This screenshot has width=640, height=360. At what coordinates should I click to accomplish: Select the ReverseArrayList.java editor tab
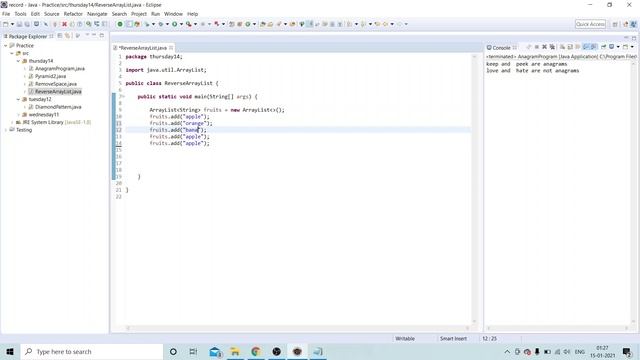(x=142, y=48)
